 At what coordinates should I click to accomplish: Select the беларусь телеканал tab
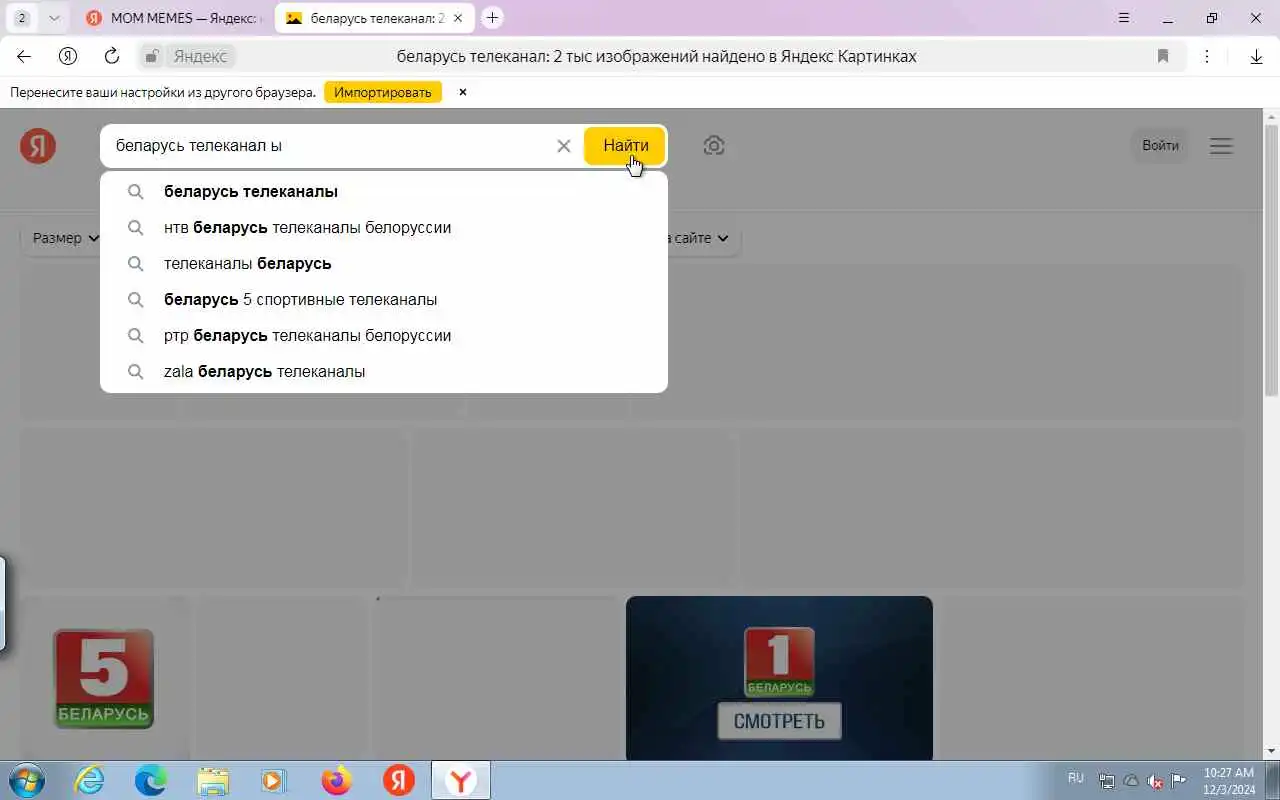coord(373,18)
